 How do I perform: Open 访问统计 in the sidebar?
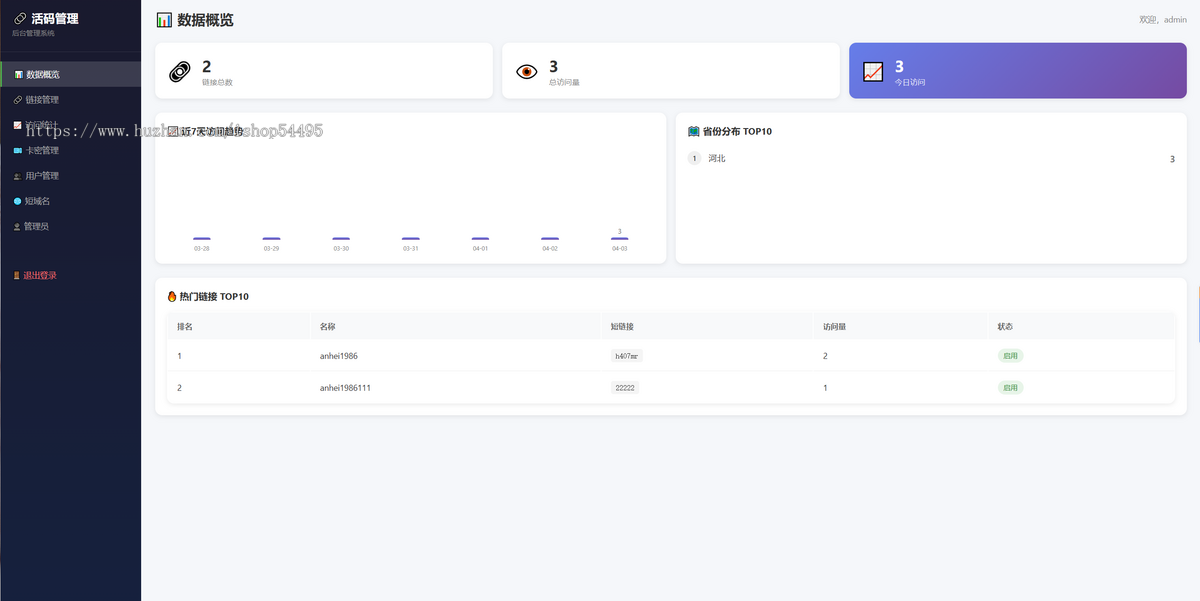pos(70,125)
